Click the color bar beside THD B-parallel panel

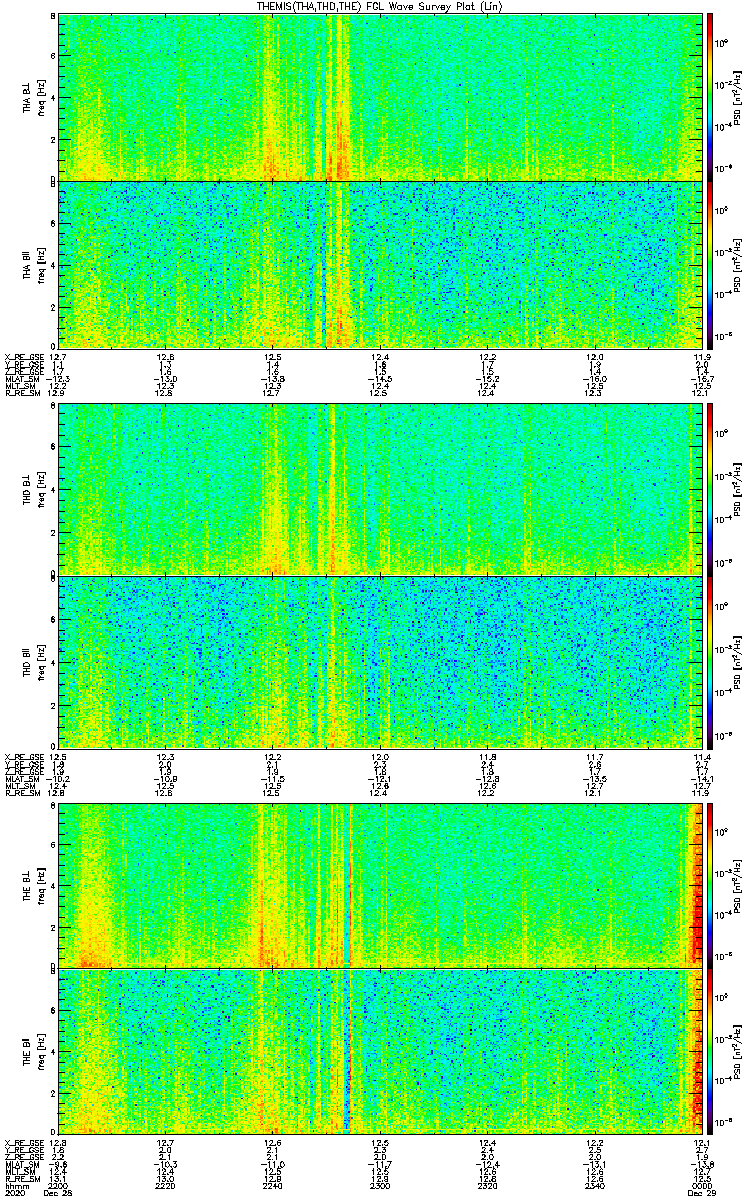click(710, 660)
